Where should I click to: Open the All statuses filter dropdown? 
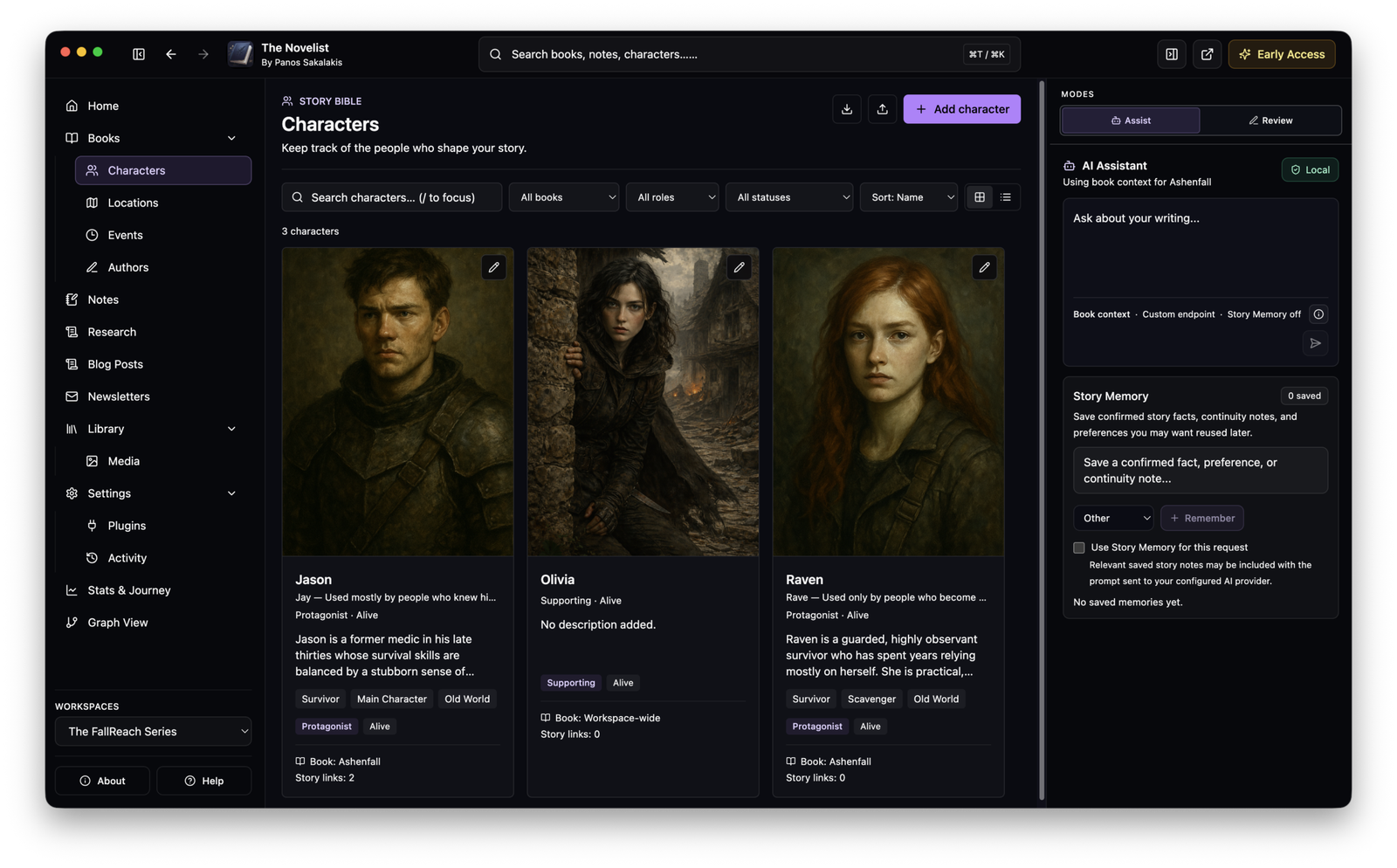pos(789,197)
